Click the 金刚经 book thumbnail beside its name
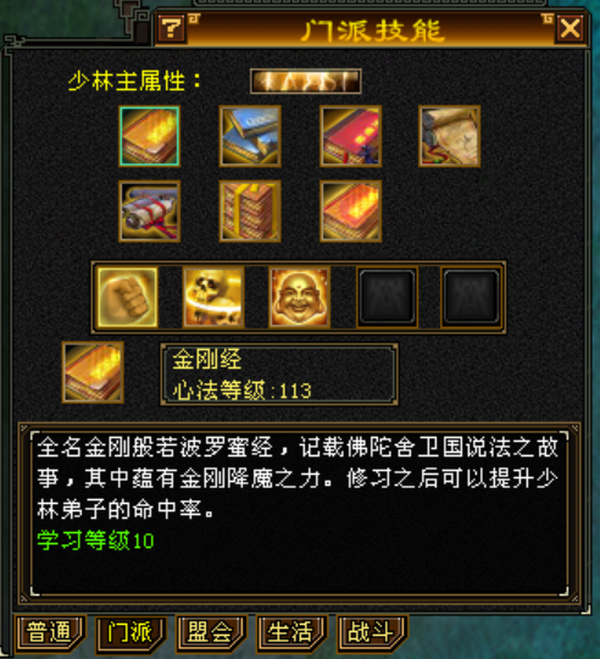The height and width of the screenshot is (659, 600). 93,372
